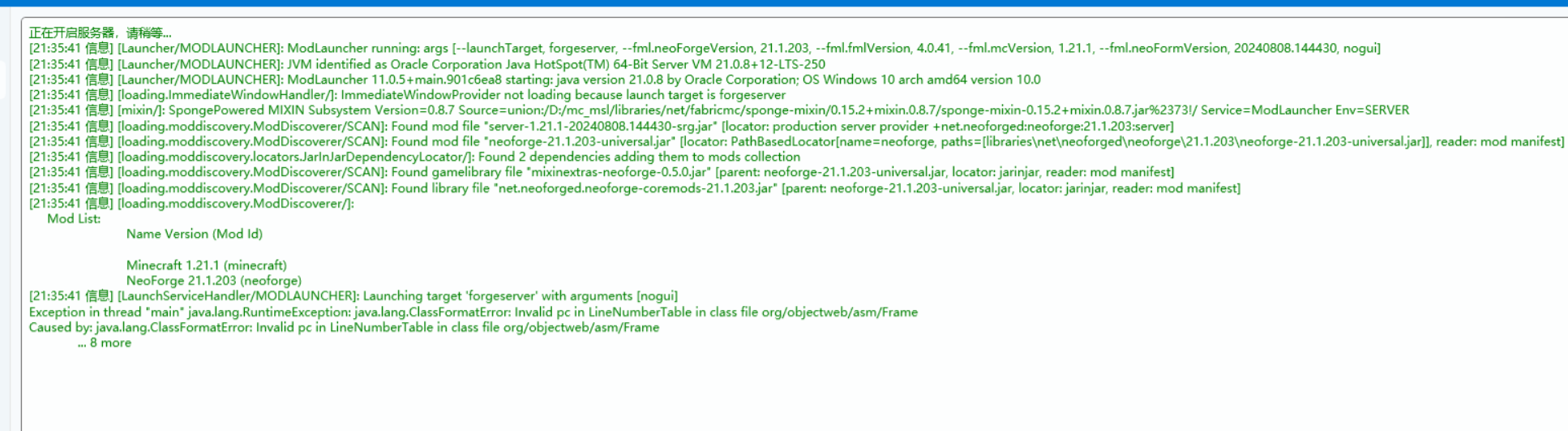The image size is (1568, 431).
Task: Click the "Mod List:" heading text
Action: 74,219
